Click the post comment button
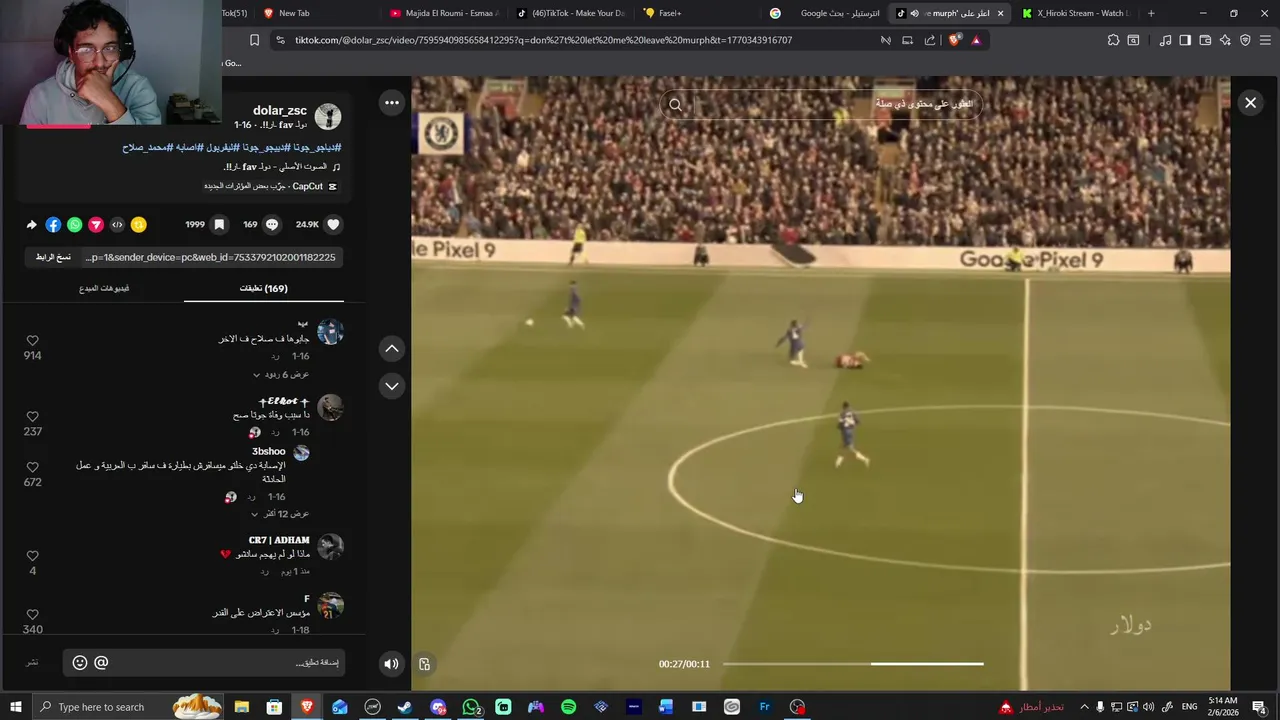The image size is (1280, 720). pos(32,662)
